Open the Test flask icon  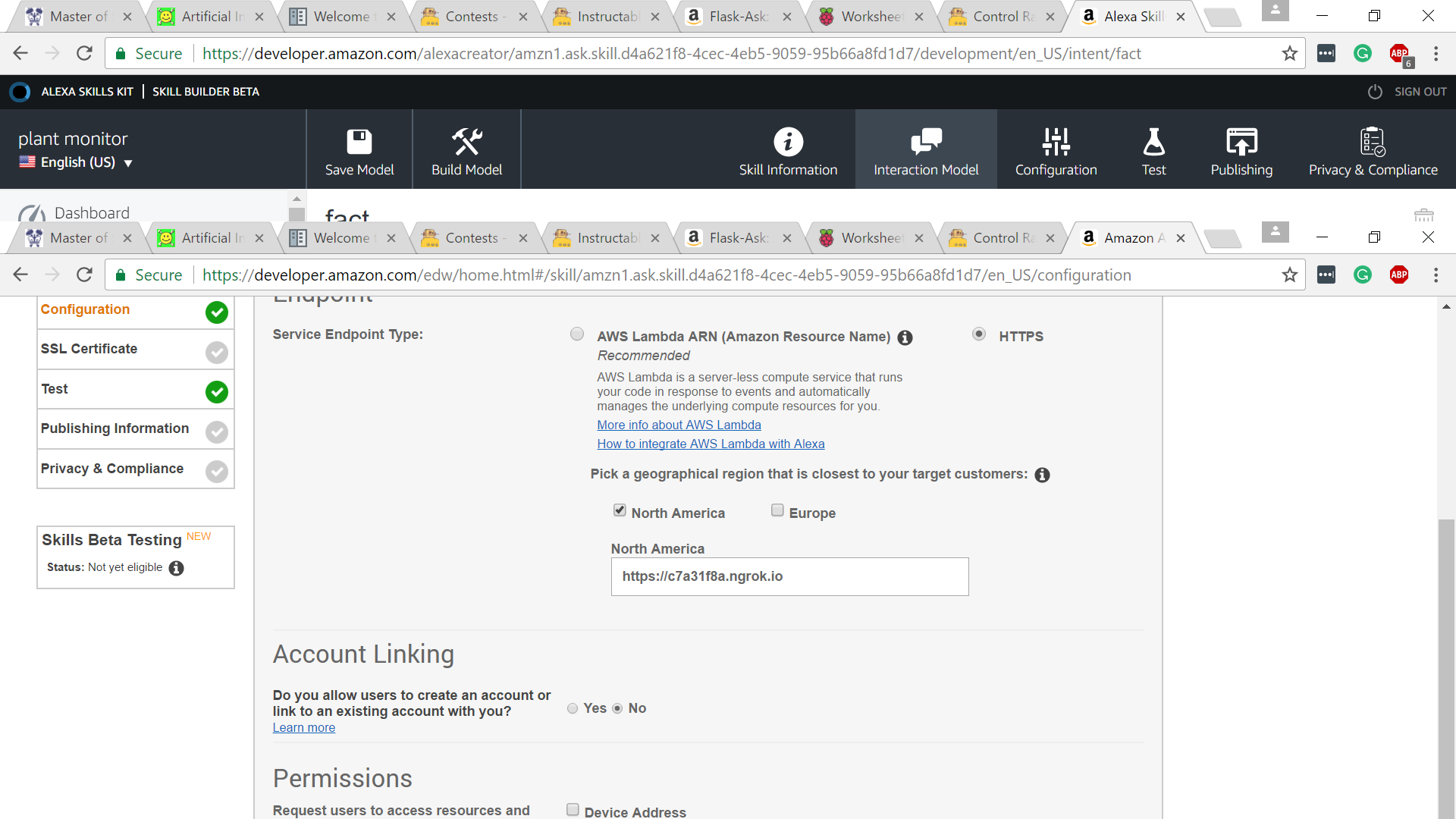click(1153, 142)
